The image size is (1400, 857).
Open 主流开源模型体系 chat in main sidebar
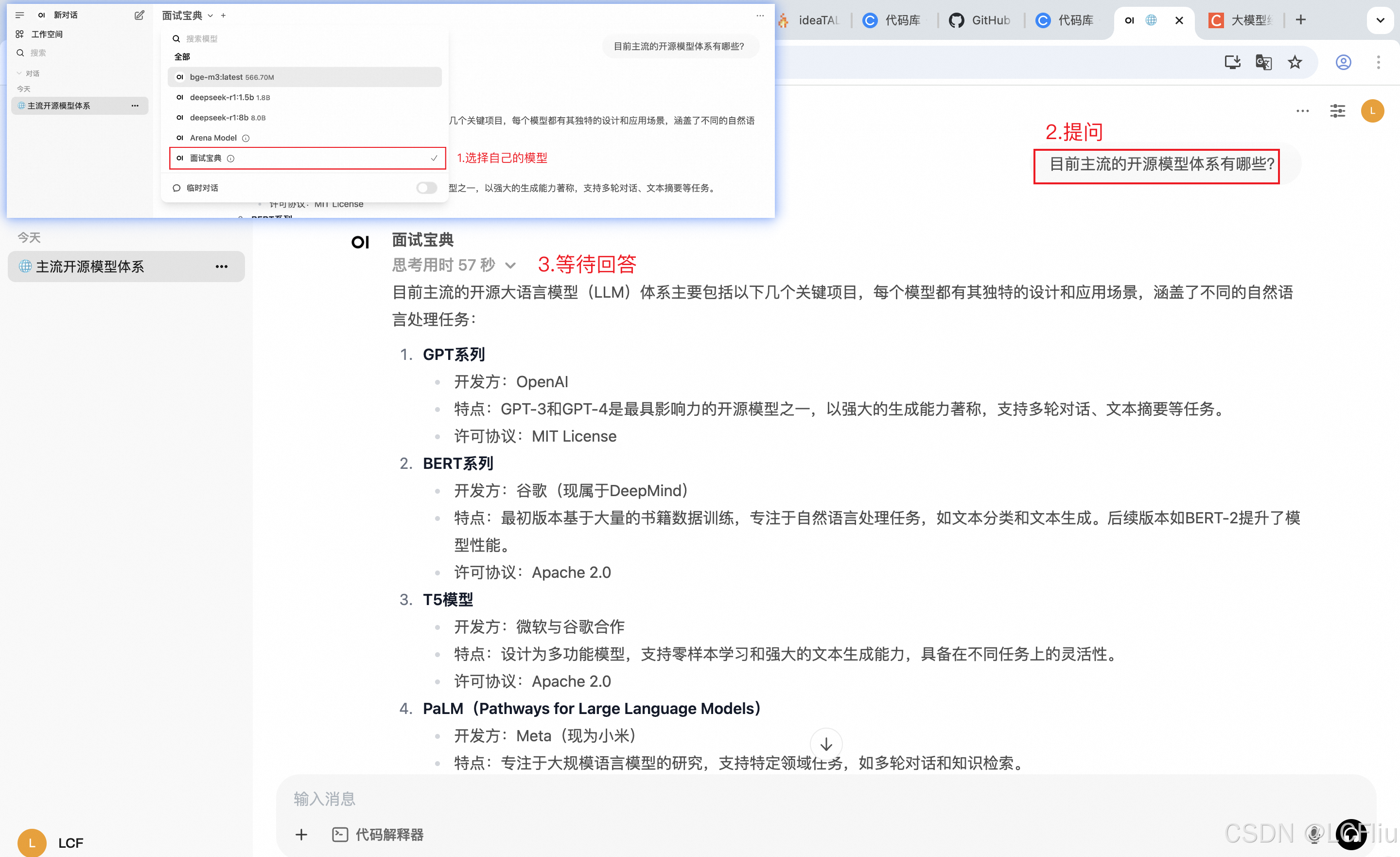click(126, 266)
